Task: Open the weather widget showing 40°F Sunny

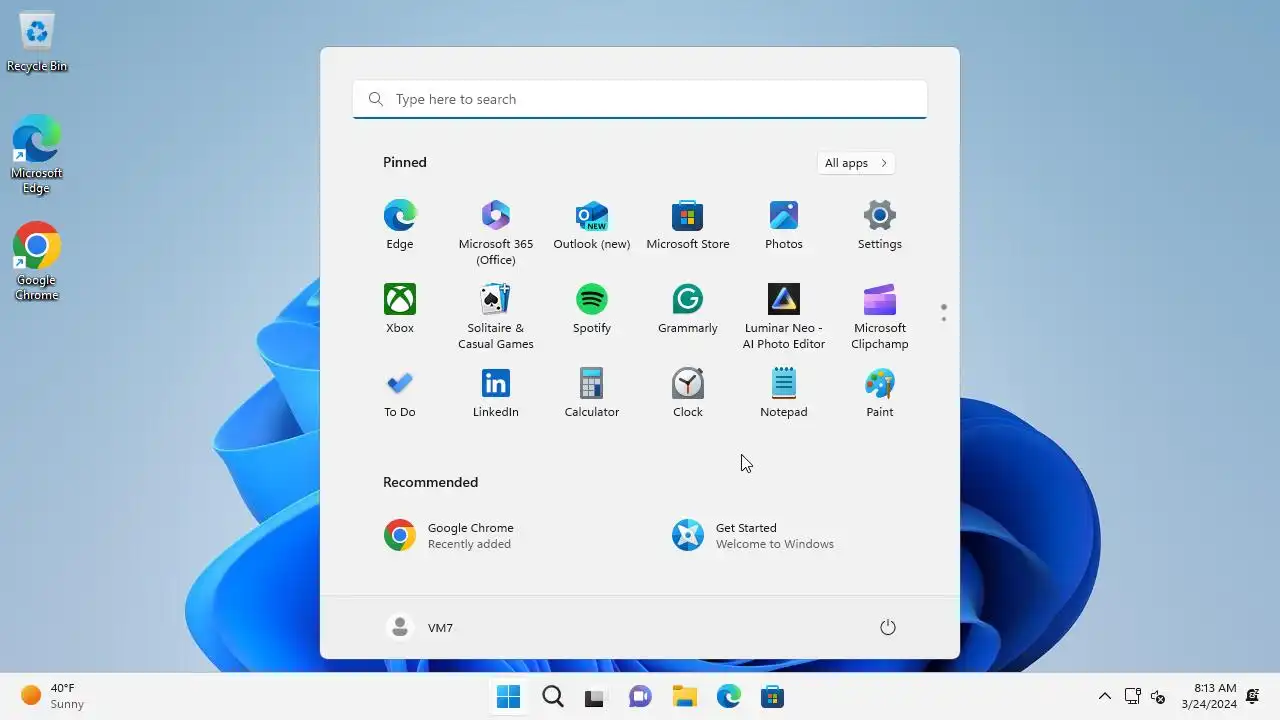Action: click(52, 696)
